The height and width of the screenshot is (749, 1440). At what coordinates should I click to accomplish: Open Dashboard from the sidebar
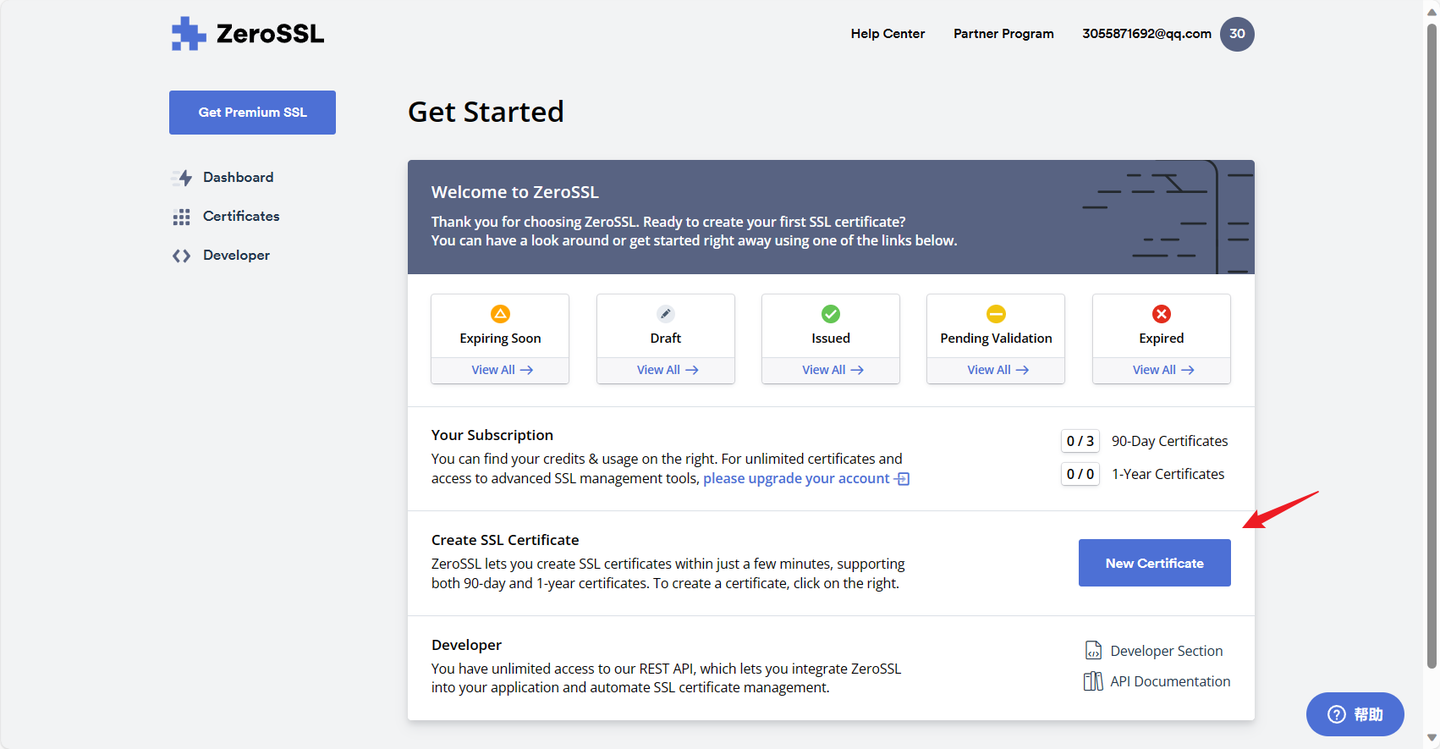[x=237, y=177]
